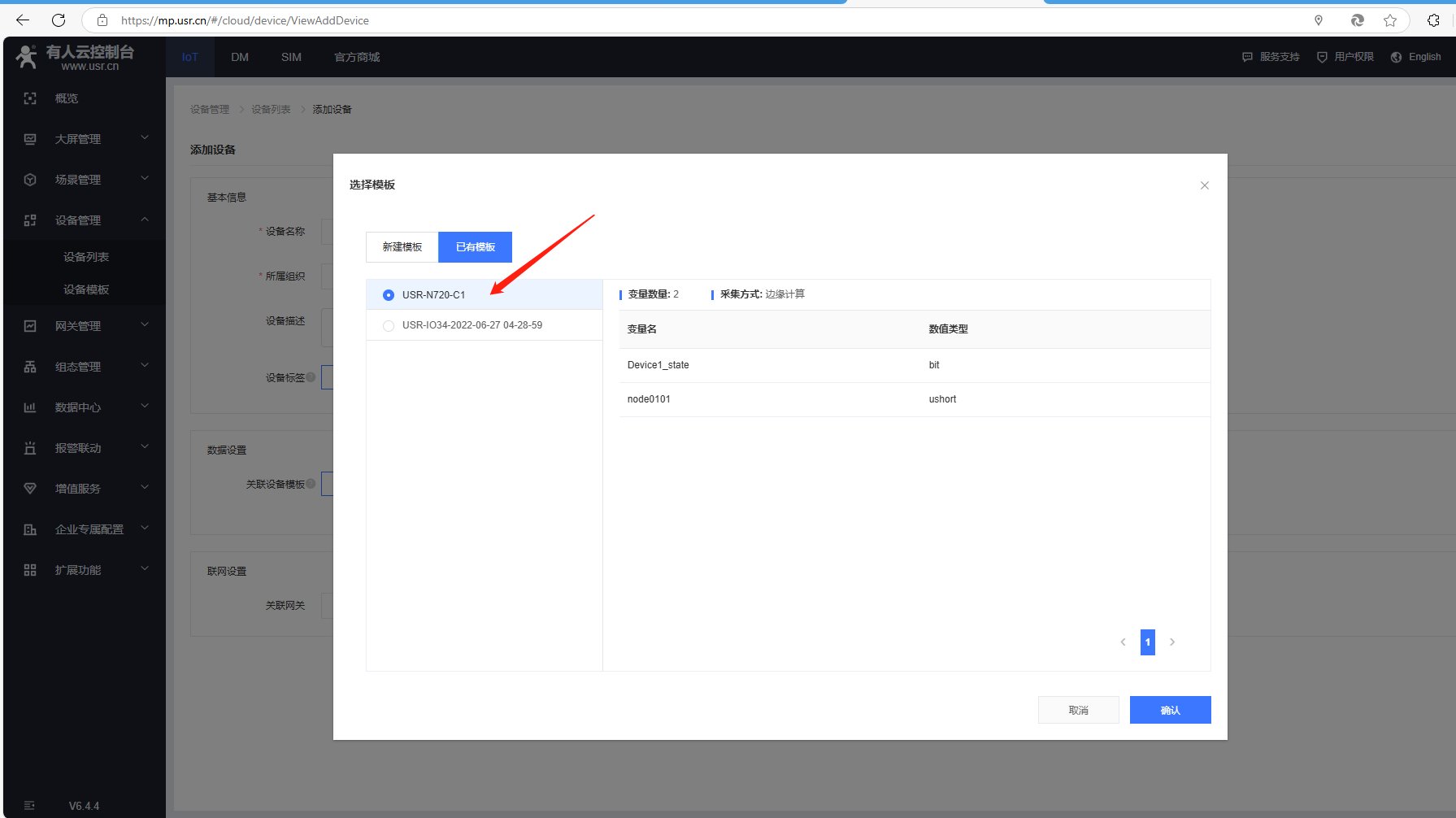Click the bookmark star icon in address bar

(1390, 20)
